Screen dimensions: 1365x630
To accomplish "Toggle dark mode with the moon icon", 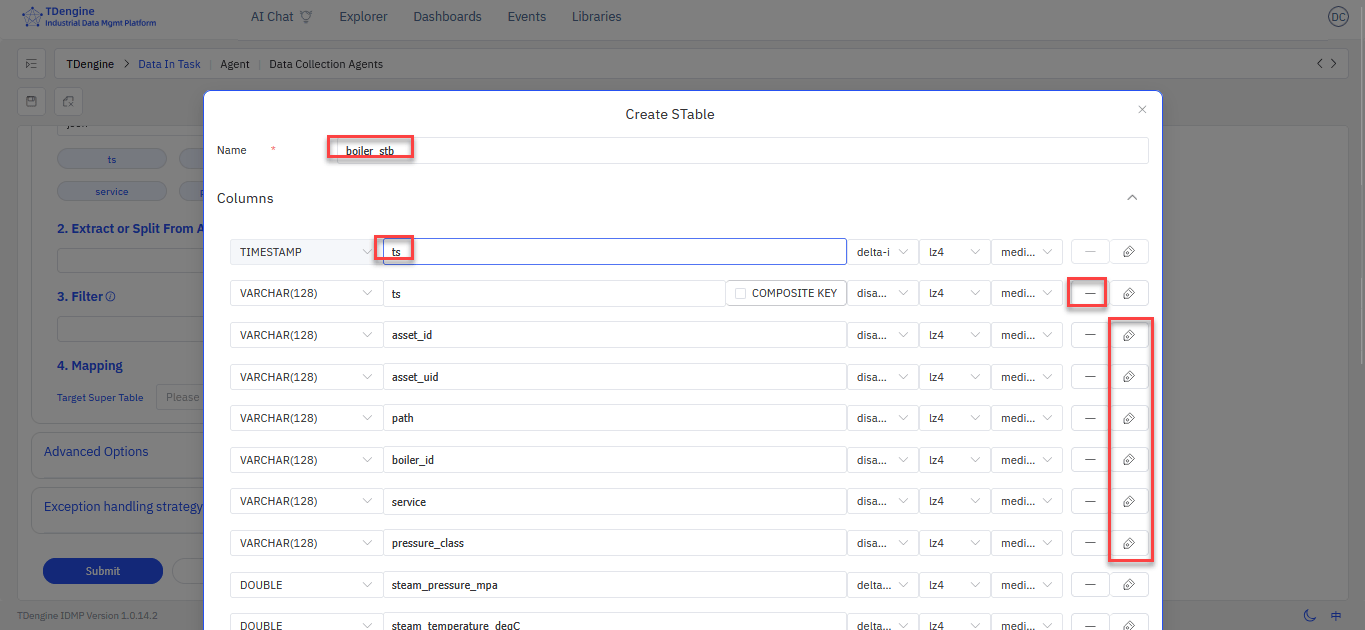I will 1310,616.
